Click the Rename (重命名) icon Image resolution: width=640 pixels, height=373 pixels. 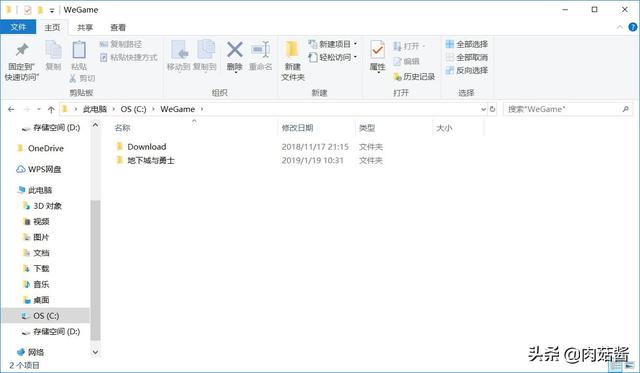(260, 50)
